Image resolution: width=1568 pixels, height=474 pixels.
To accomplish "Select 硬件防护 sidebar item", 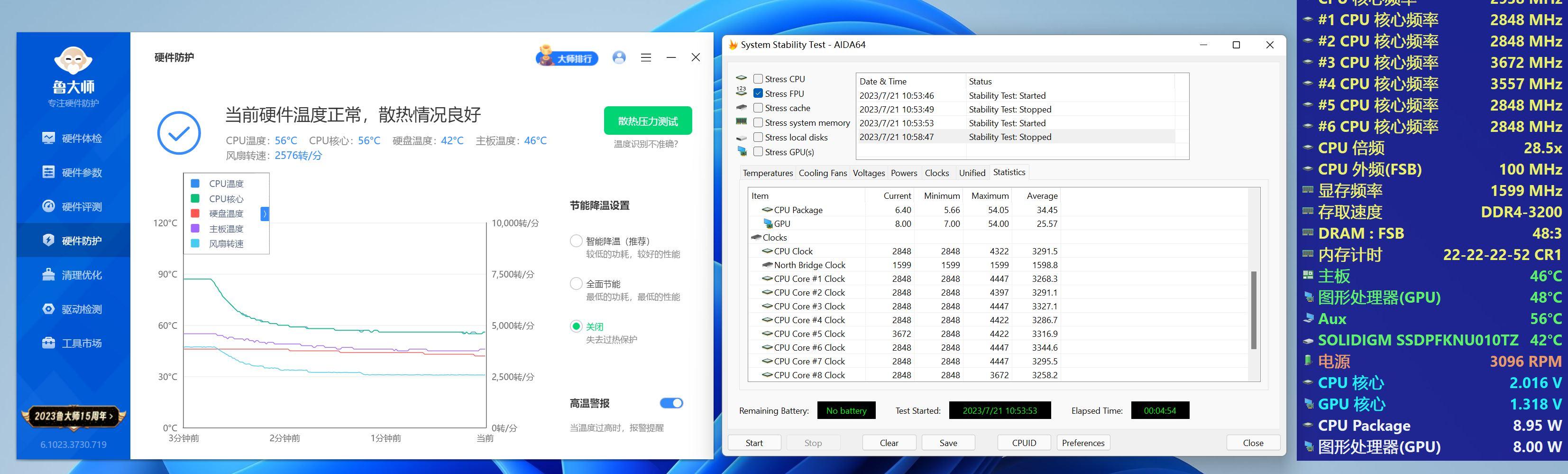I will click(x=73, y=241).
